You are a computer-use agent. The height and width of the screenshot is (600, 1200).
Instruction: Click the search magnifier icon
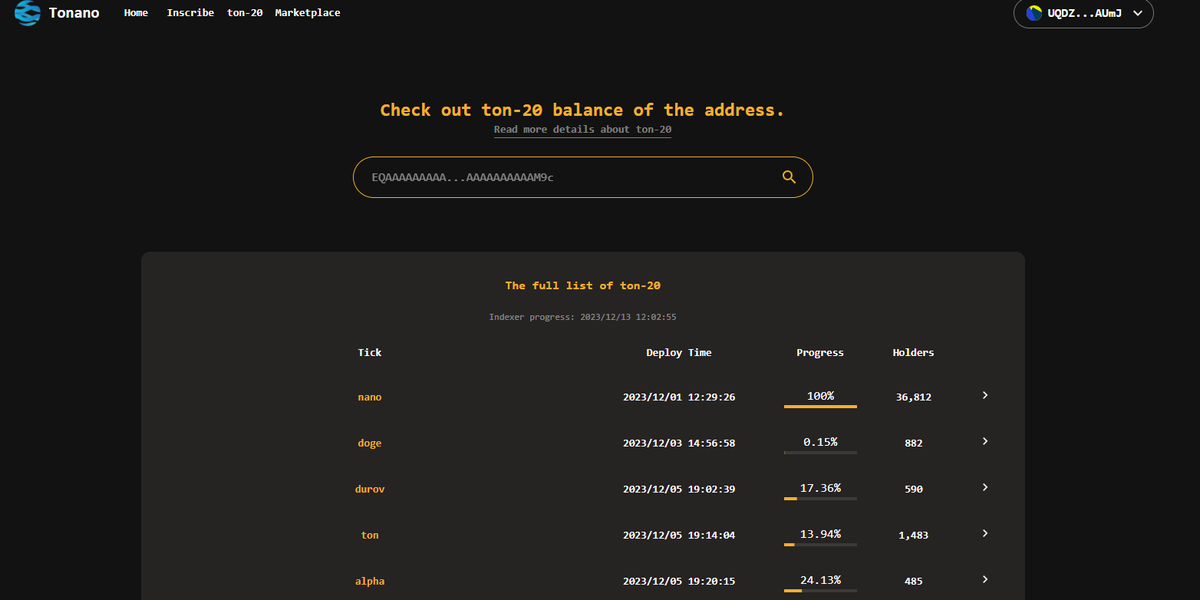click(789, 176)
